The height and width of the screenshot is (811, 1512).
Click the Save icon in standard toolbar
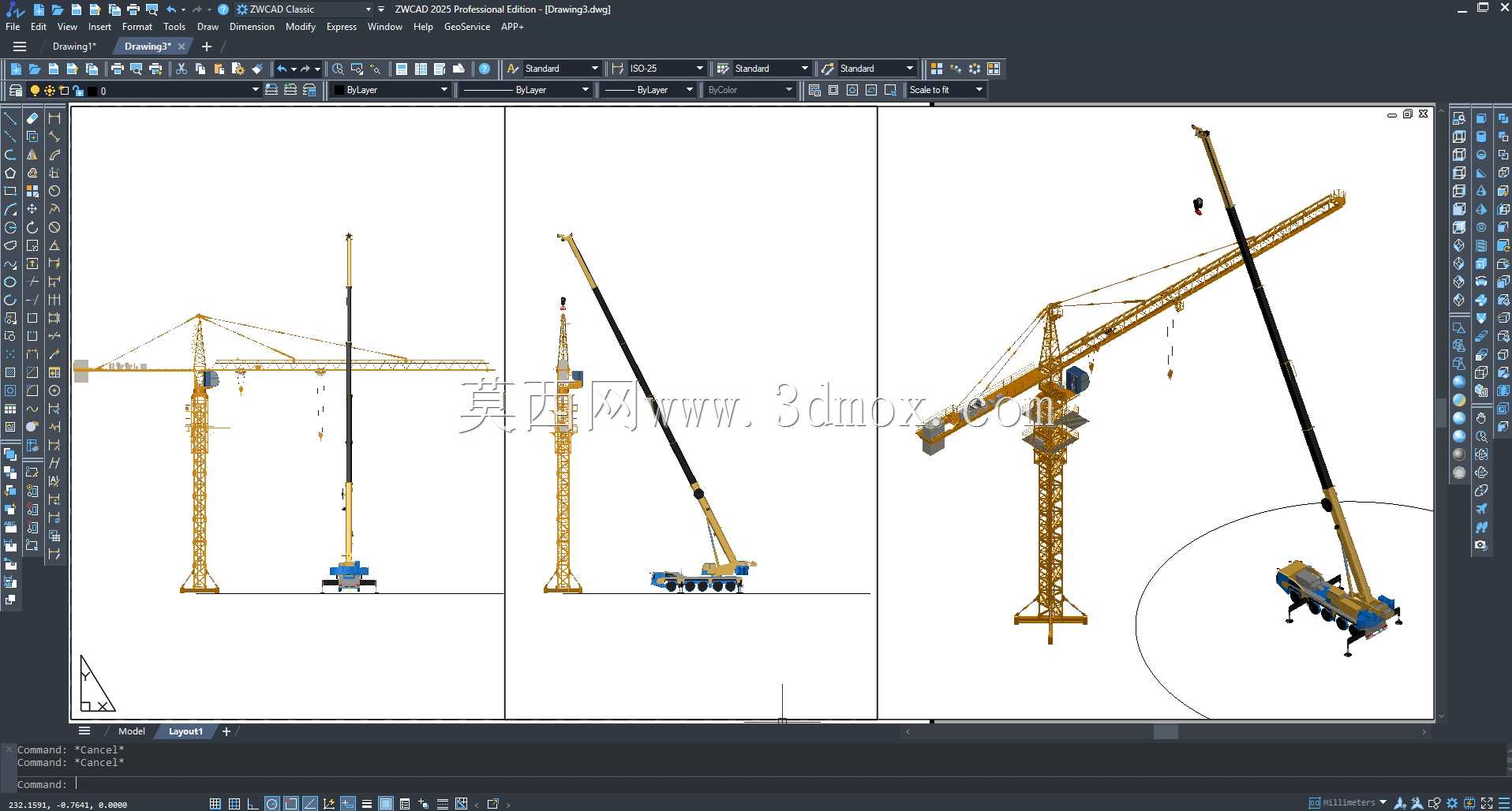tap(54, 69)
